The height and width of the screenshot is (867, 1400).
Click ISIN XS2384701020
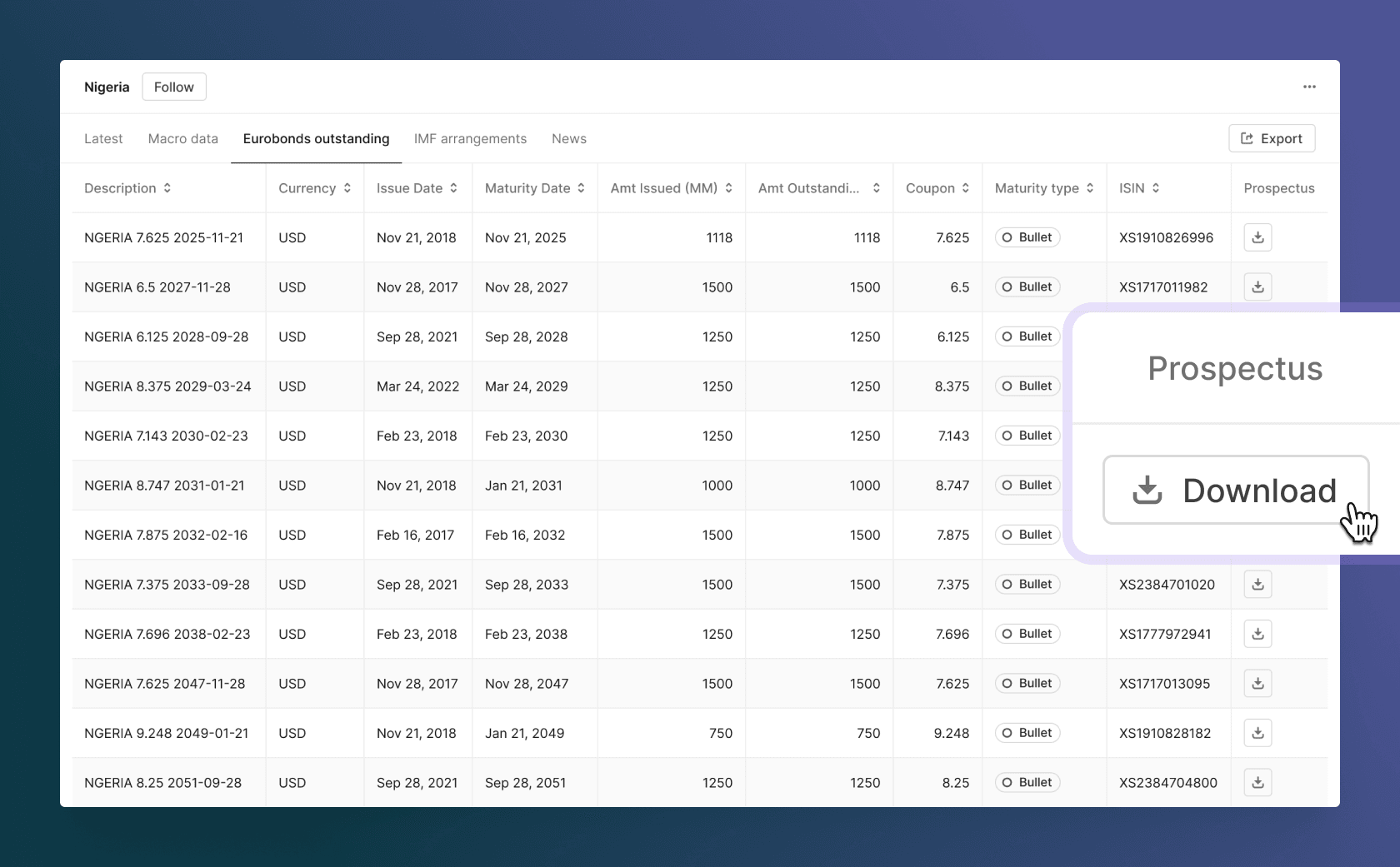[x=1167, y=584]
